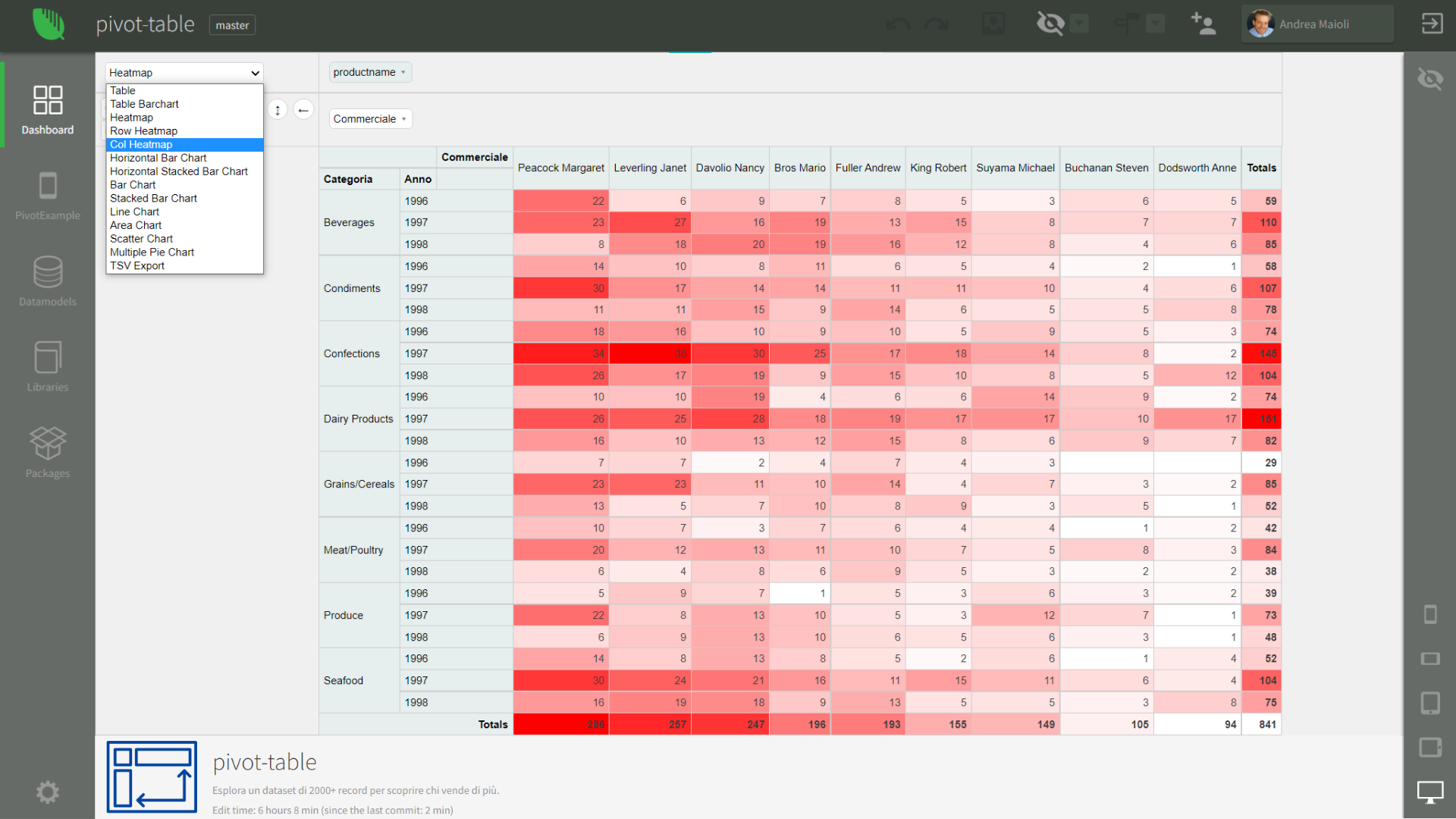
Task: Open dropdown arrow beside signpost icon
Action: coord(1155,24)
